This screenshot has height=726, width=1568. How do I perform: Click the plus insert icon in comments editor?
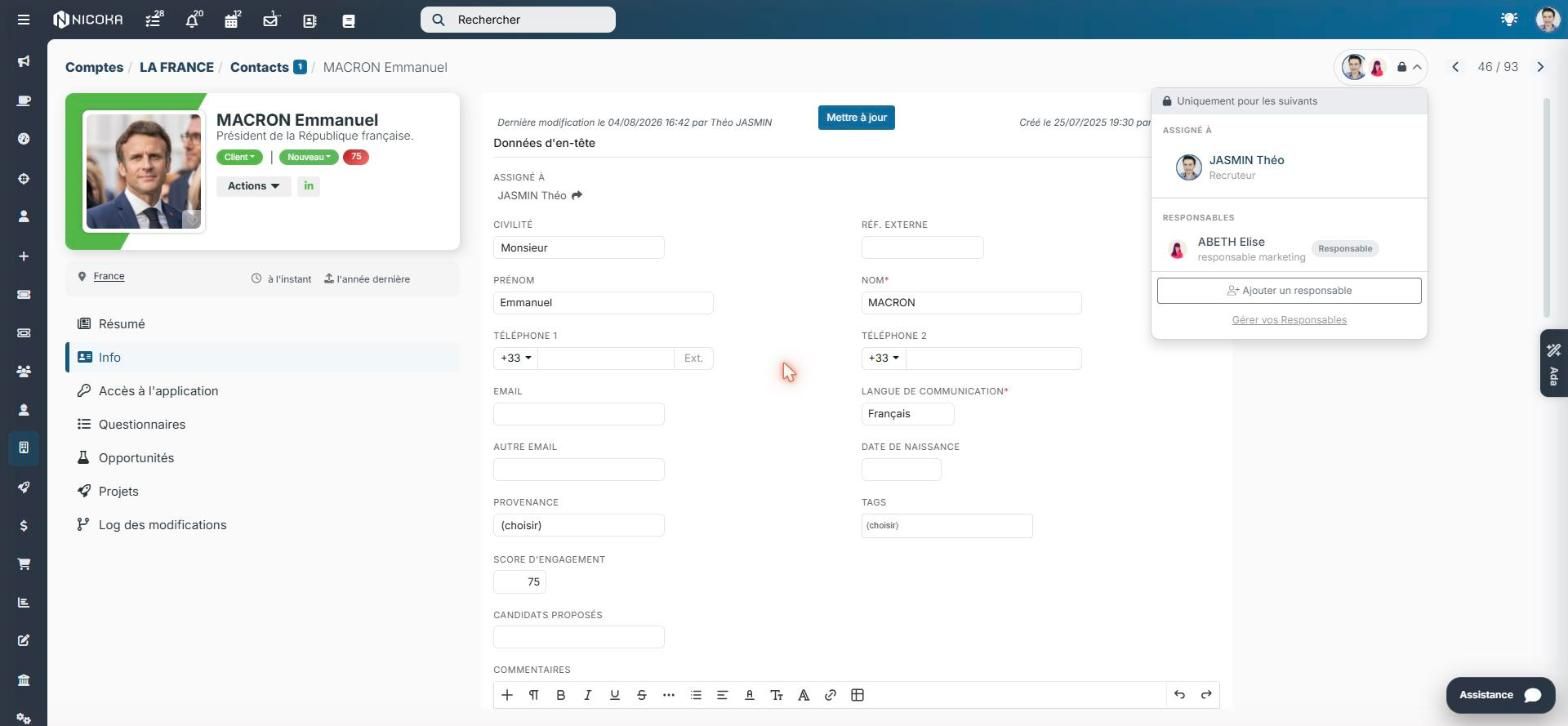click(x=507, y=695)
